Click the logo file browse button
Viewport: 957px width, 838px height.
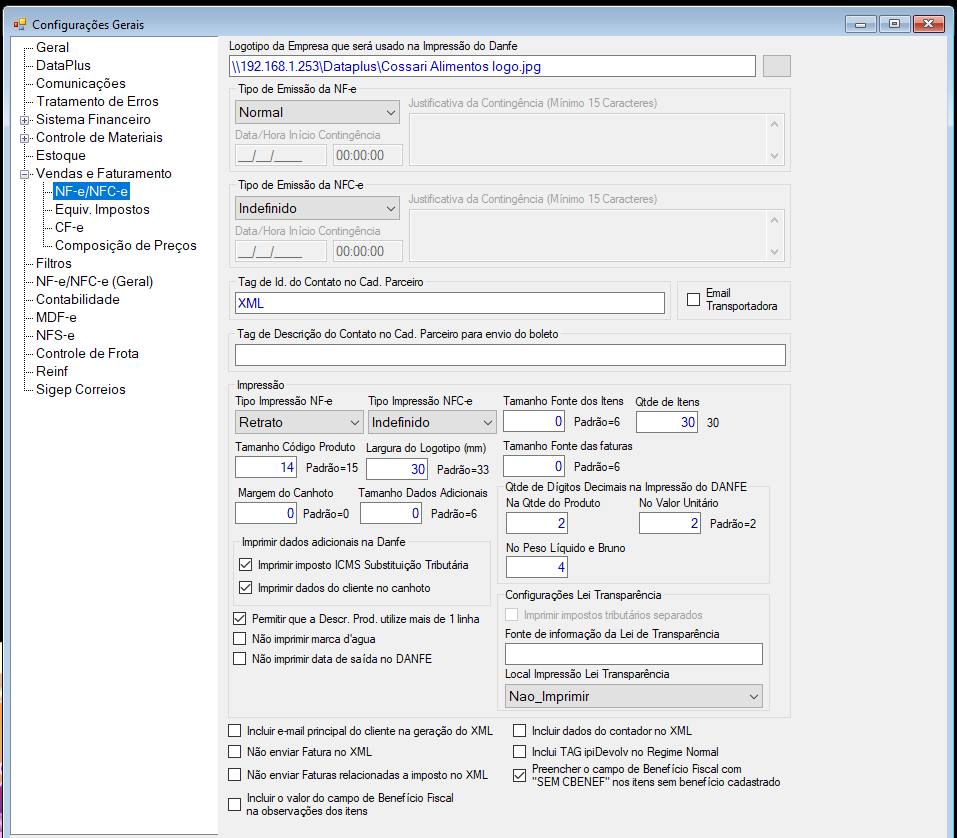pyautogui.click(x=776, y=66)
